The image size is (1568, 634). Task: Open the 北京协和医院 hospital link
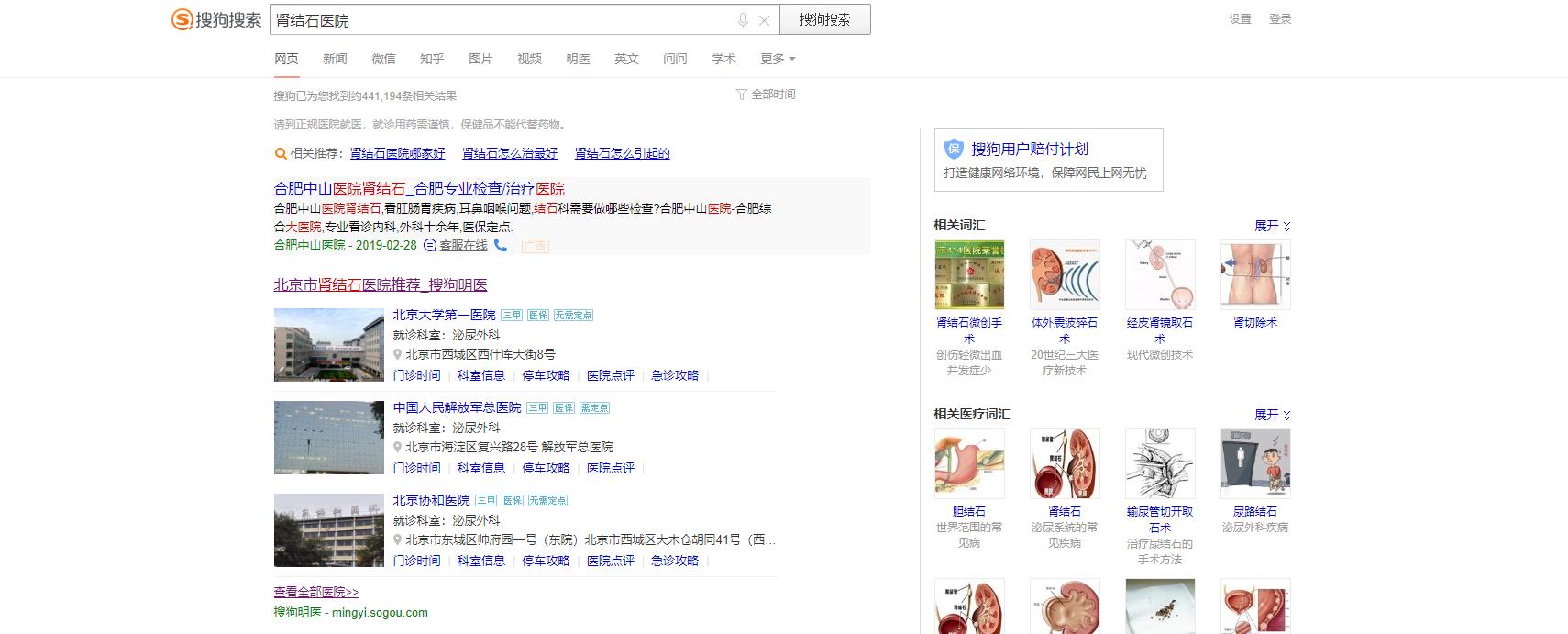[x=431, y=500]
